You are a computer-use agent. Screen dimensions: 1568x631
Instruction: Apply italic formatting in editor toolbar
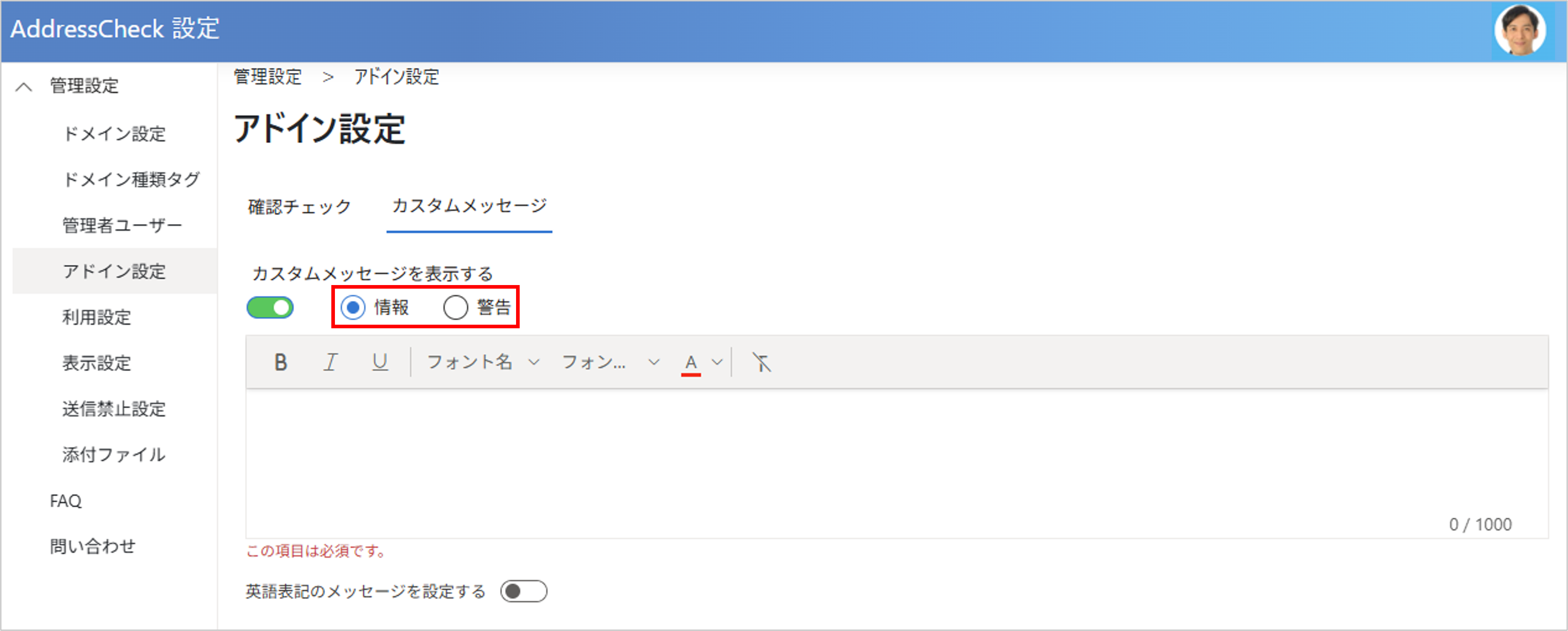coord(330,363)
